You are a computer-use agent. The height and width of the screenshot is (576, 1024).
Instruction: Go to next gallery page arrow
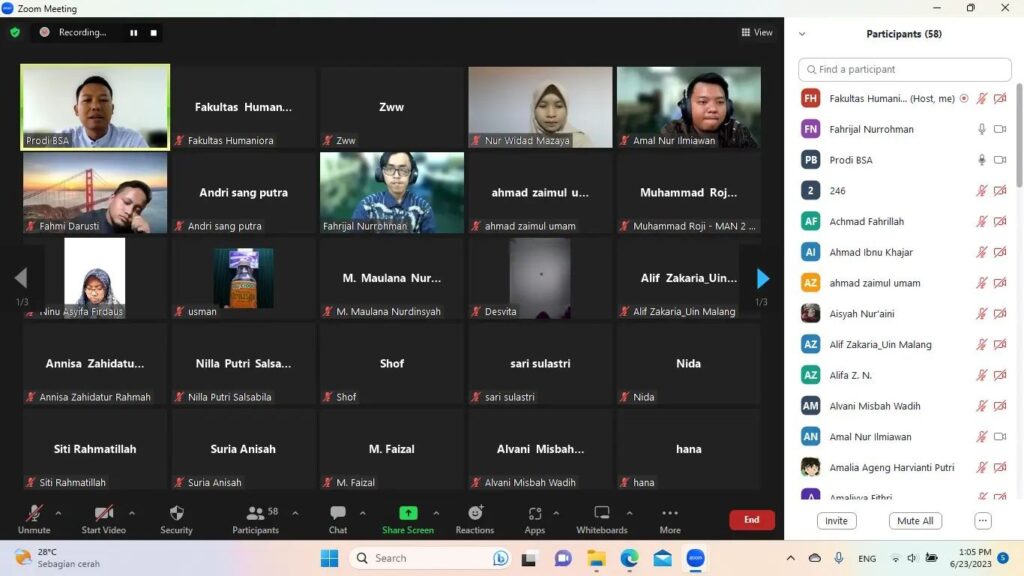click(x=763, y=278)
